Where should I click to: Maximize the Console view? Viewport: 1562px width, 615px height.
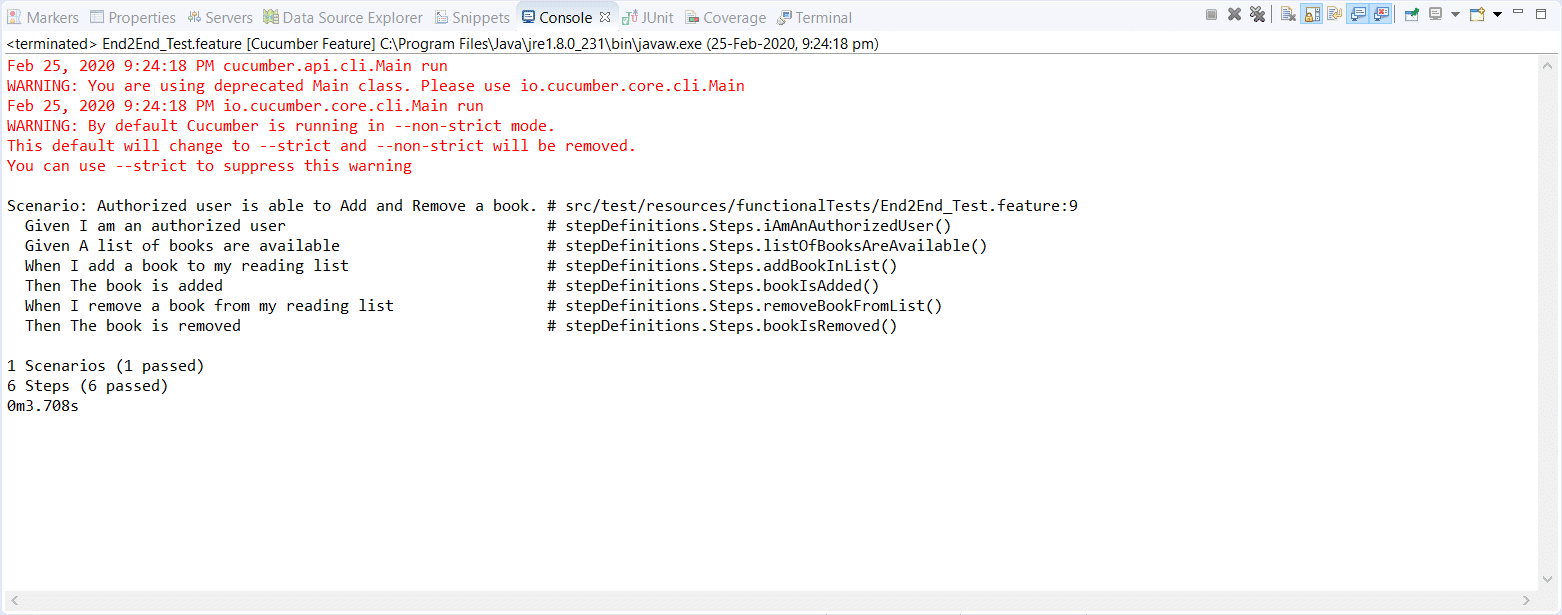[x=1541, y=14]
